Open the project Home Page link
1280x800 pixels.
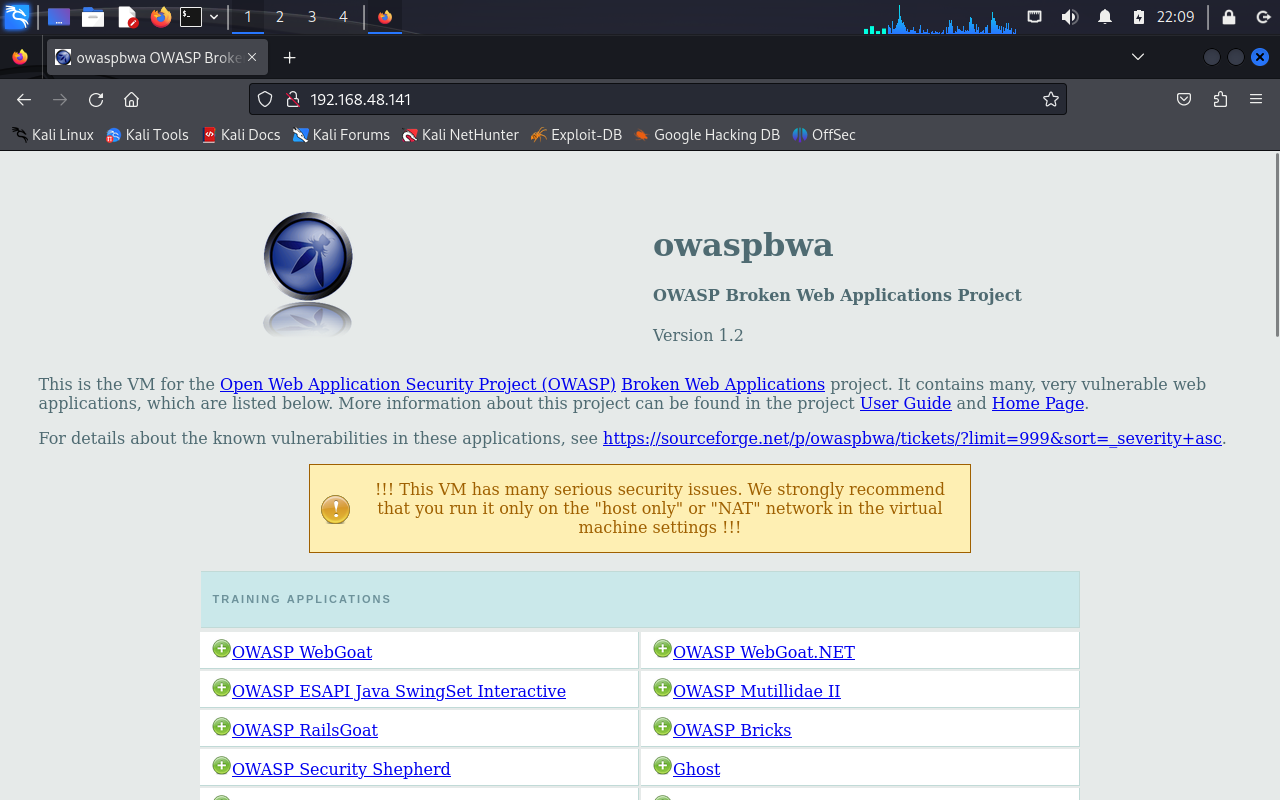(1038, 403)
